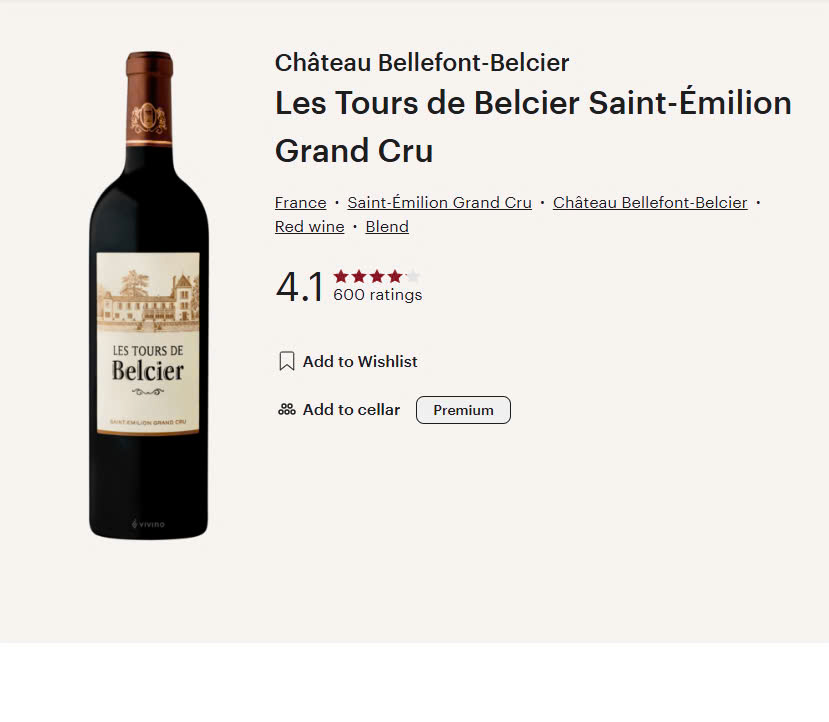Image resolution: width=829 pixels, height=722 pixels.
Task: Visit the Château Bellefont-Belcier winery link
Action: tap(649, 202)
